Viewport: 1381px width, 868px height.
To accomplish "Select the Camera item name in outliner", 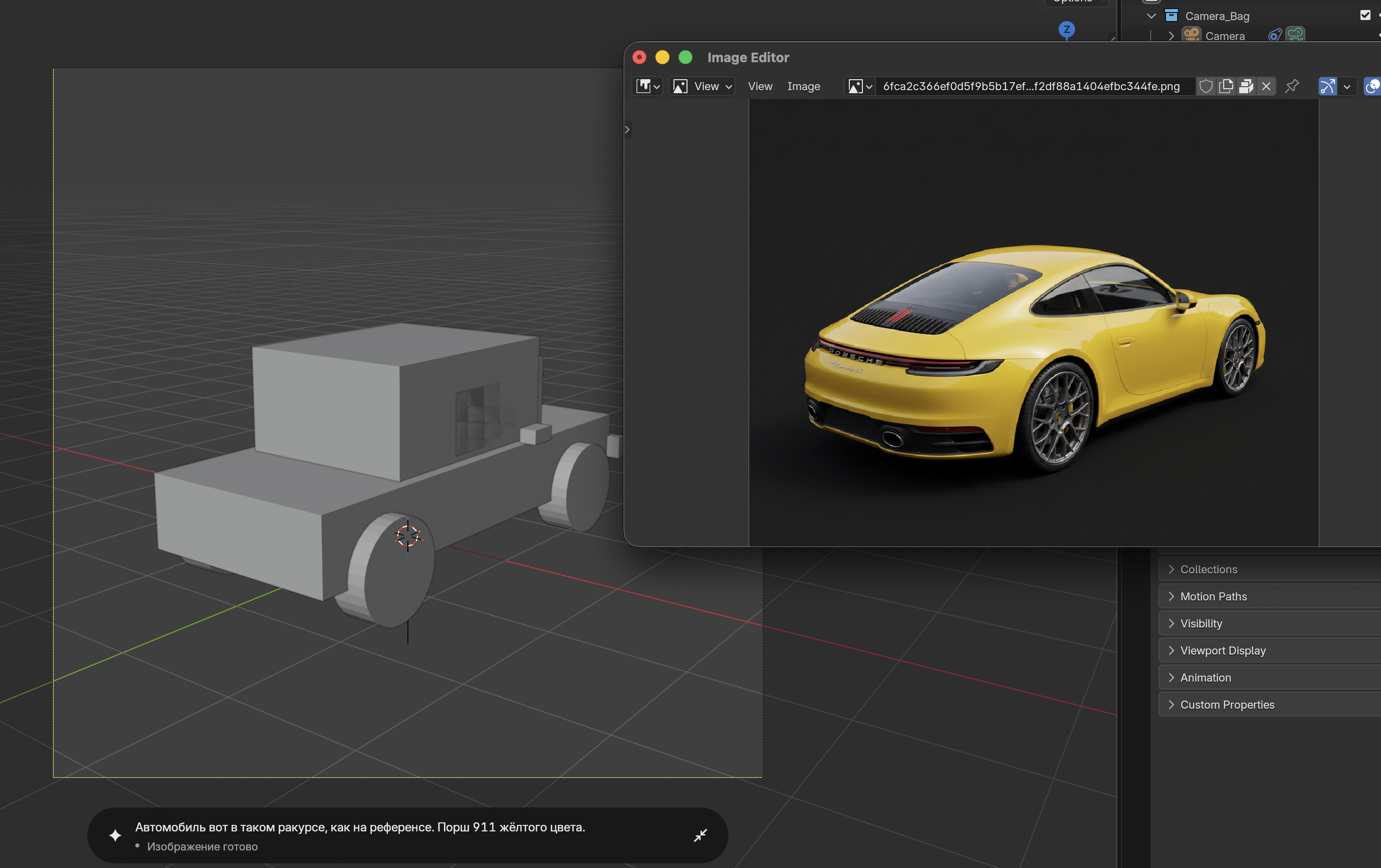I will (1225, 36).
